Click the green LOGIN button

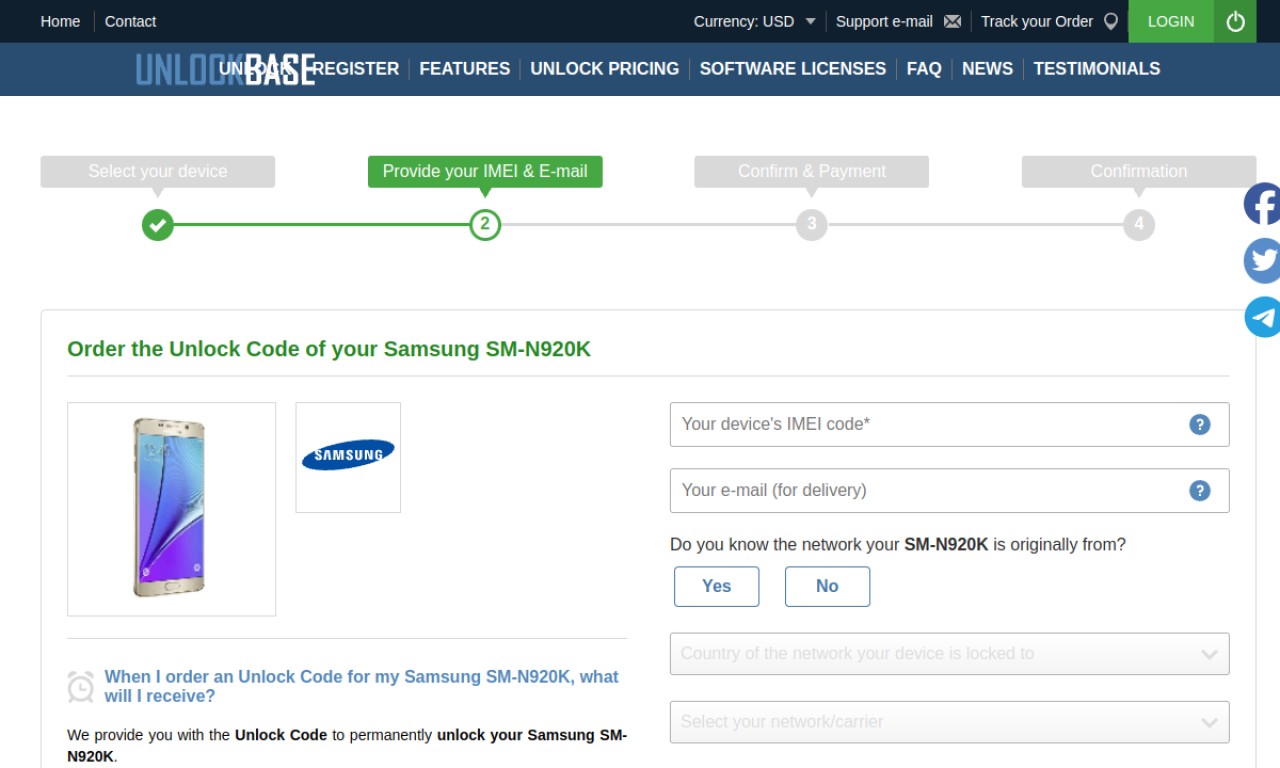tap(1171, 21)
